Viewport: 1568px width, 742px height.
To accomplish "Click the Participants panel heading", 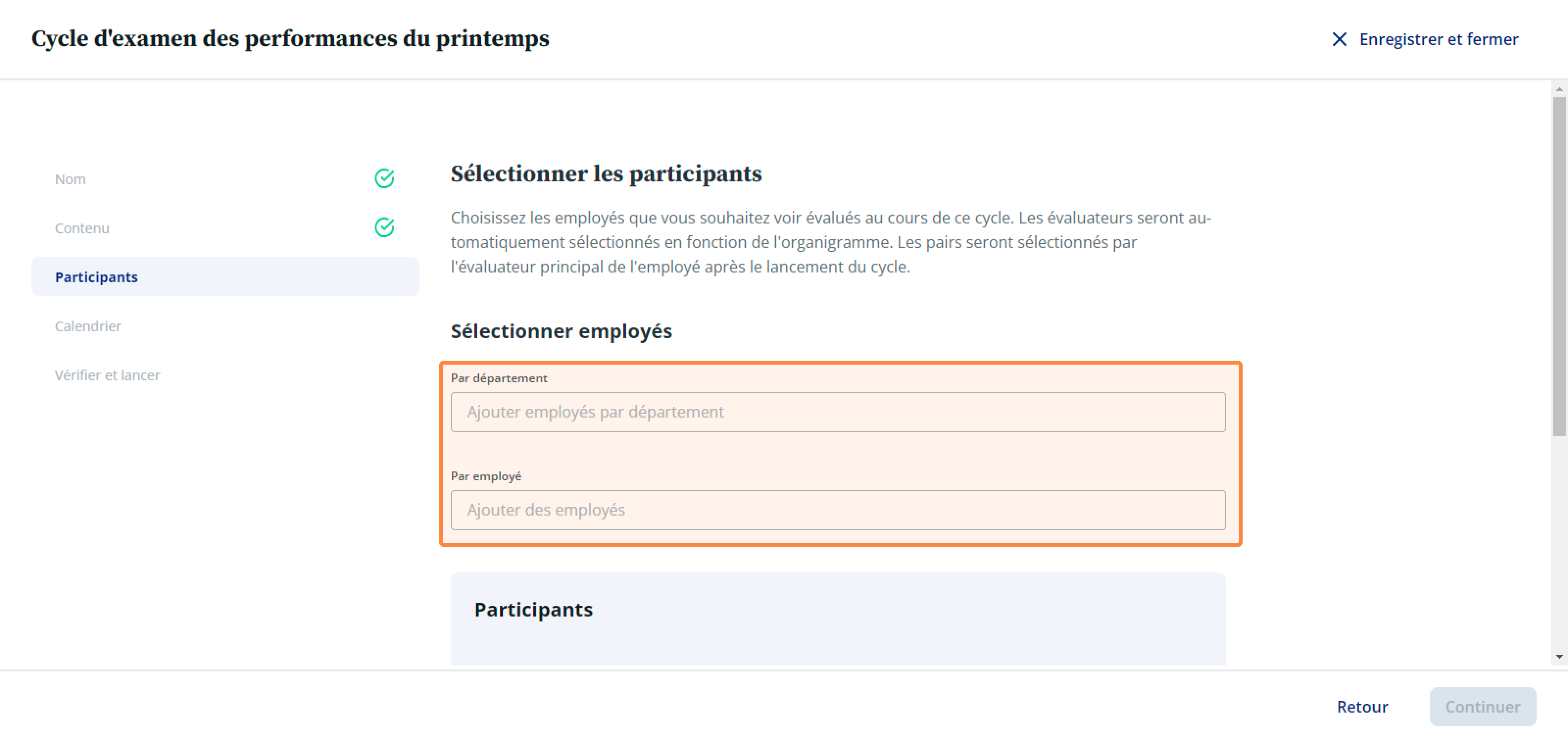I will click(533, 609).
